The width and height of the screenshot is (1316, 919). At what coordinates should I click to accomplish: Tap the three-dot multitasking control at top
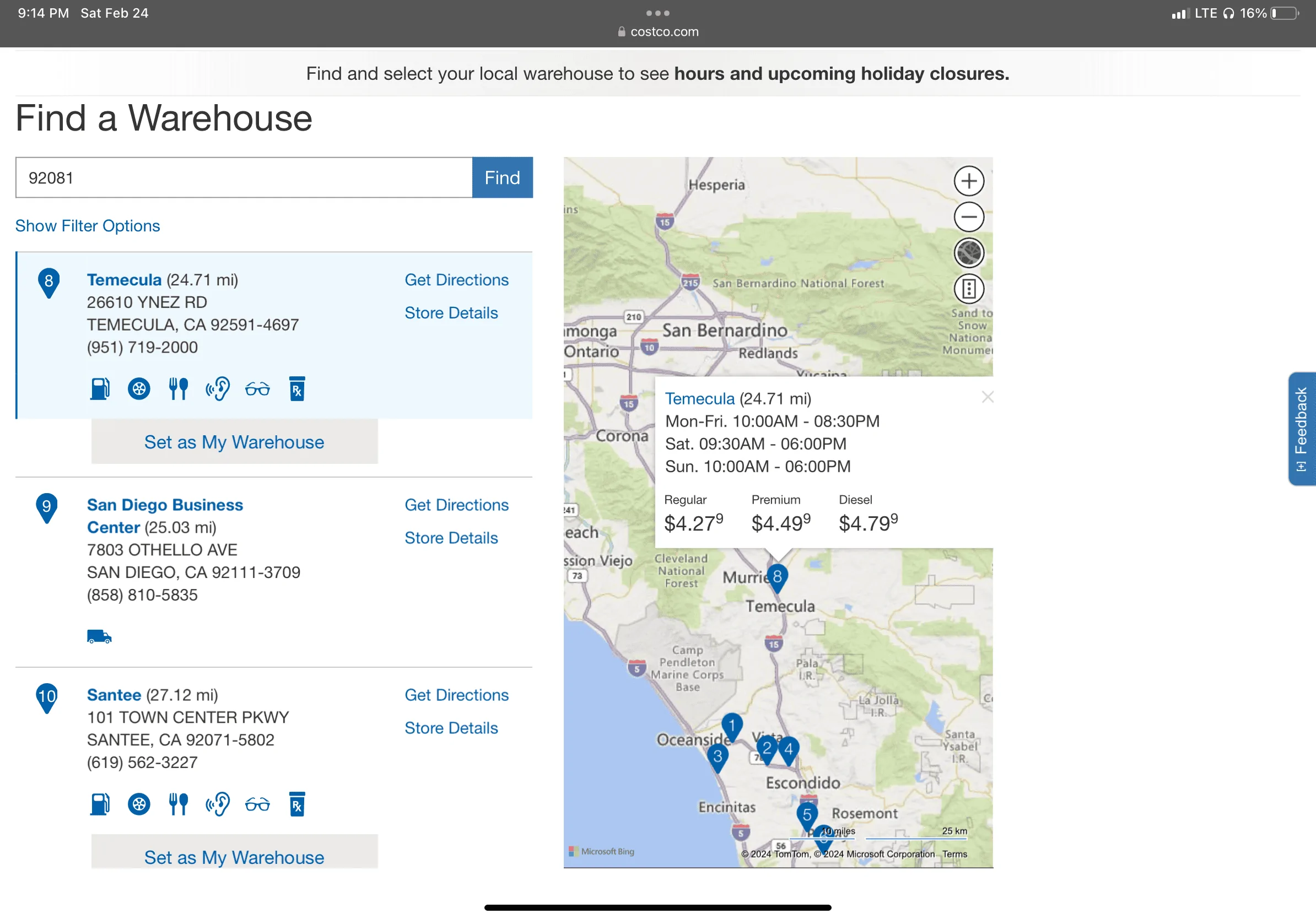coord(657,13)
